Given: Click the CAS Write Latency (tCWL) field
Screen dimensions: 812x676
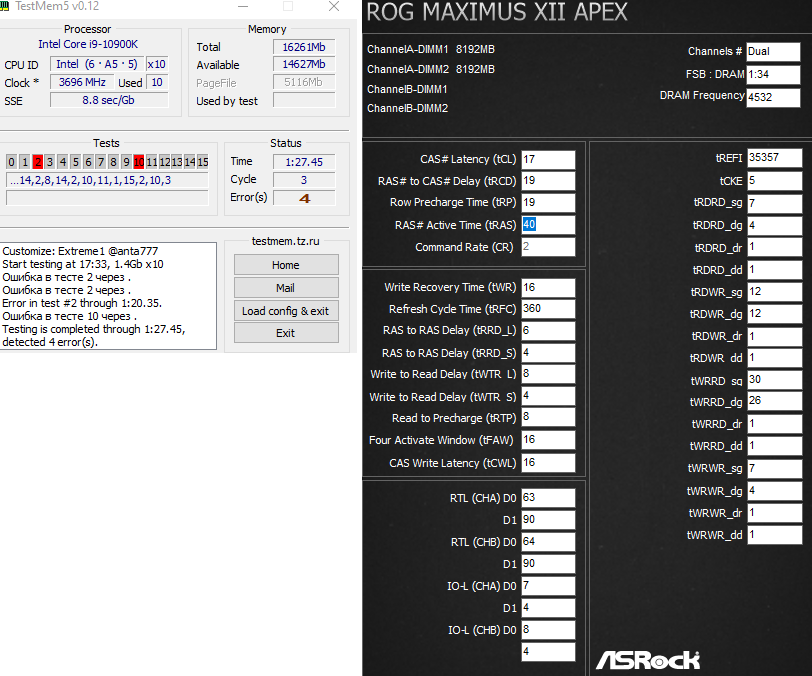Looking at the screenshot, I should (x=548, y=463).
